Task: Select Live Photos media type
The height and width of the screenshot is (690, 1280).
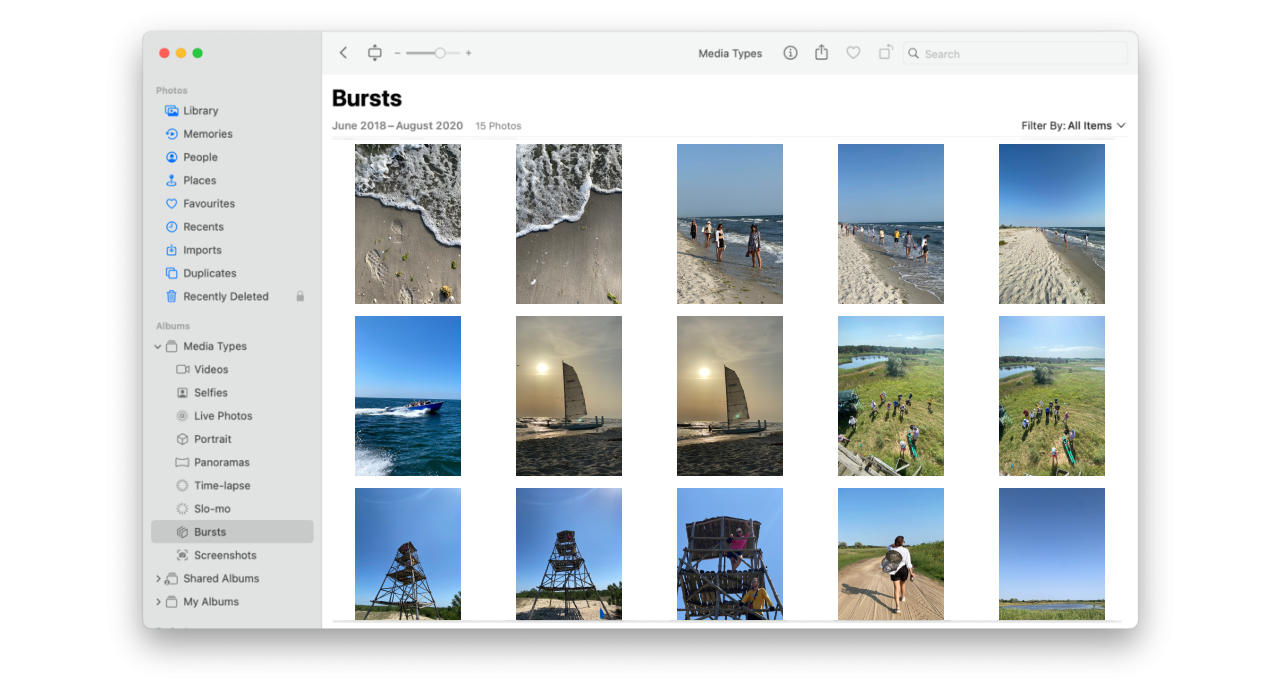Action: (222, 416)
